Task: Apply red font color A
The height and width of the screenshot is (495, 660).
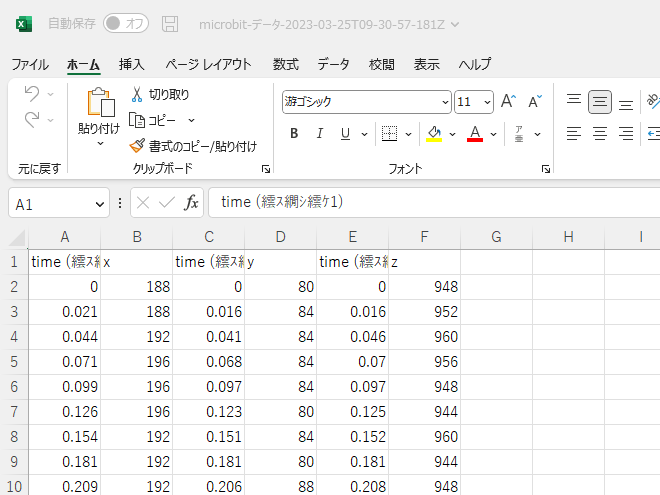Action: (x=475, y=134)
